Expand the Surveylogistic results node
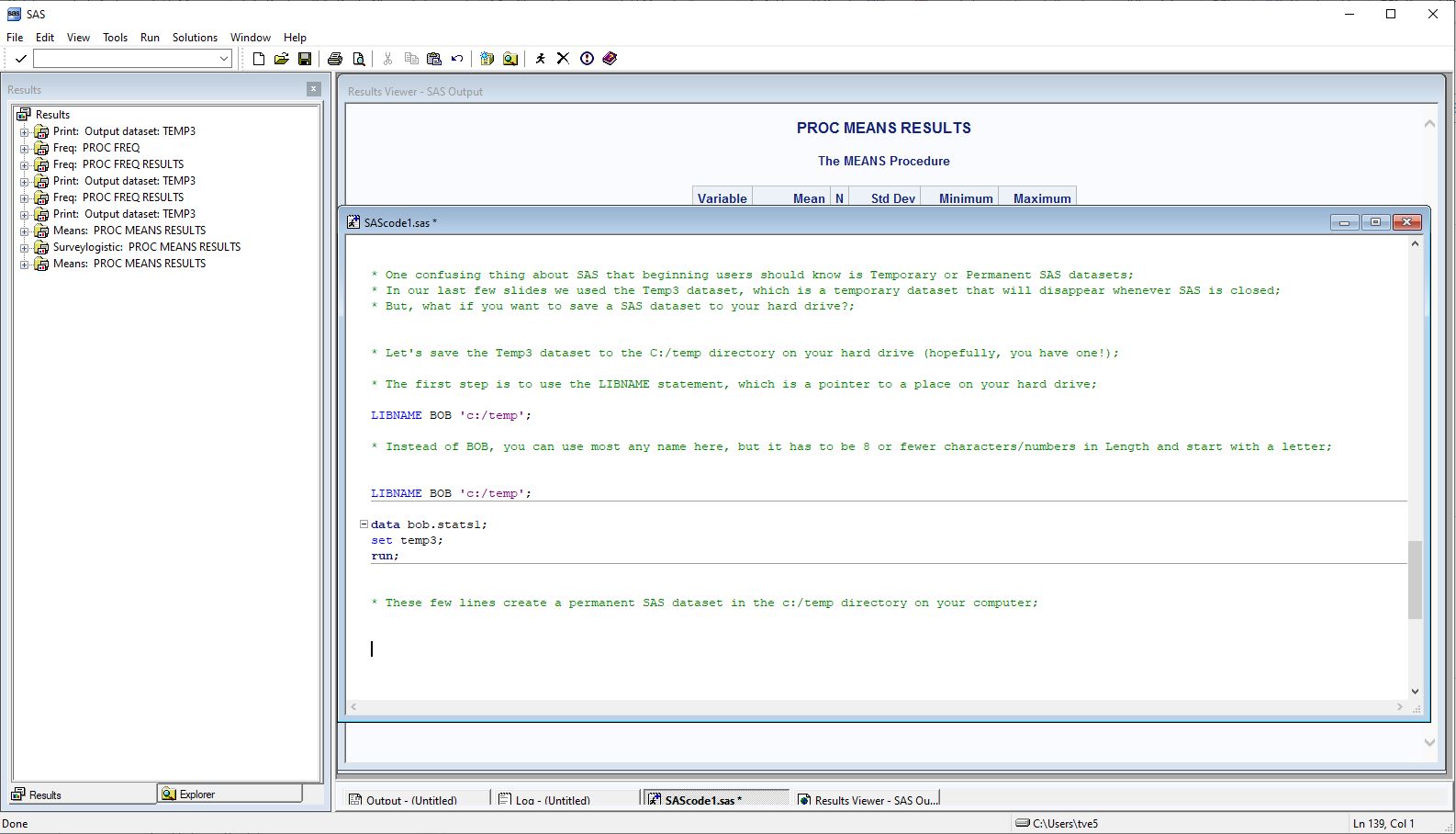 coord(25,247)
